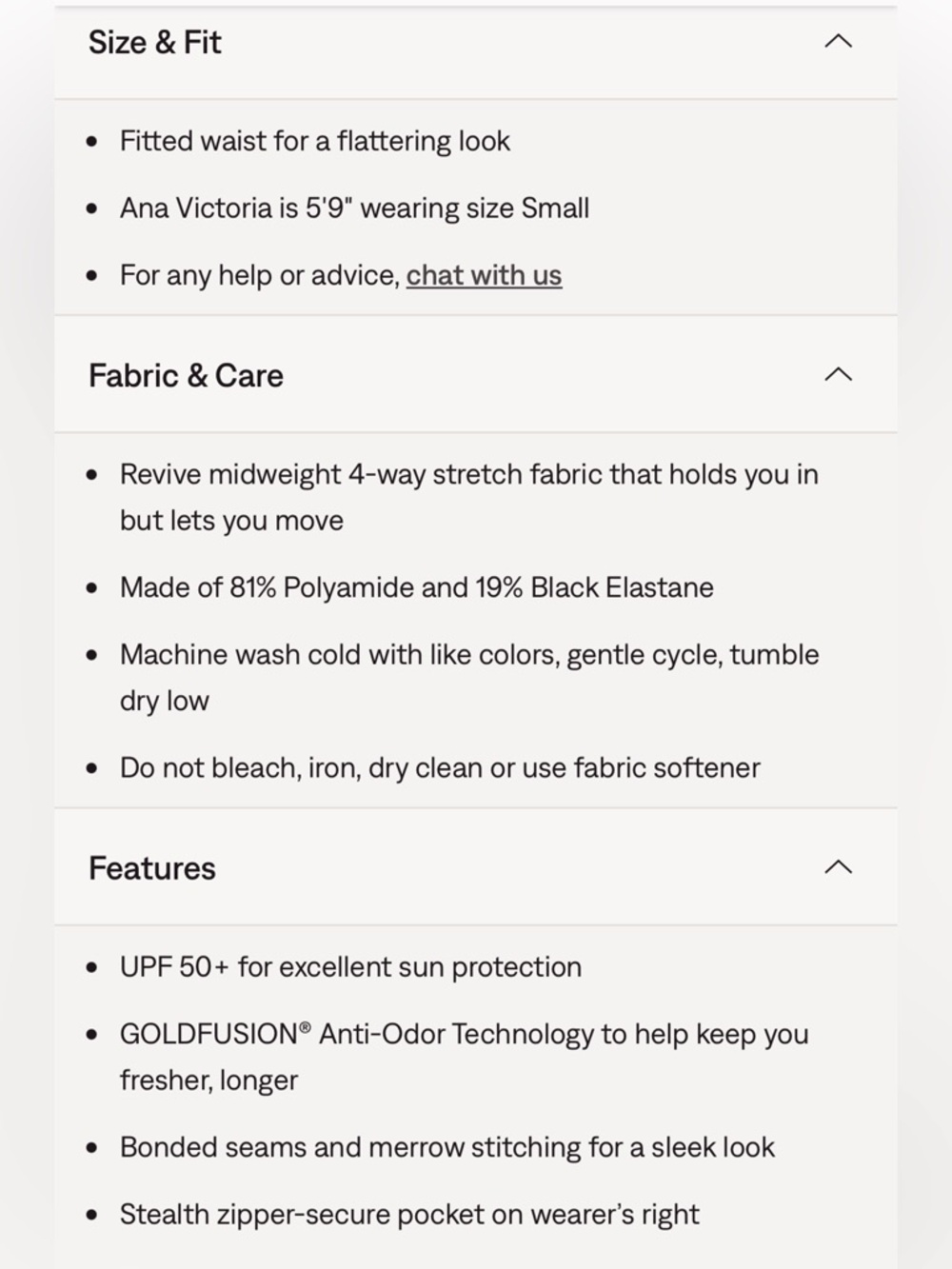Click the Fabric & Care heading

point(186,376)
